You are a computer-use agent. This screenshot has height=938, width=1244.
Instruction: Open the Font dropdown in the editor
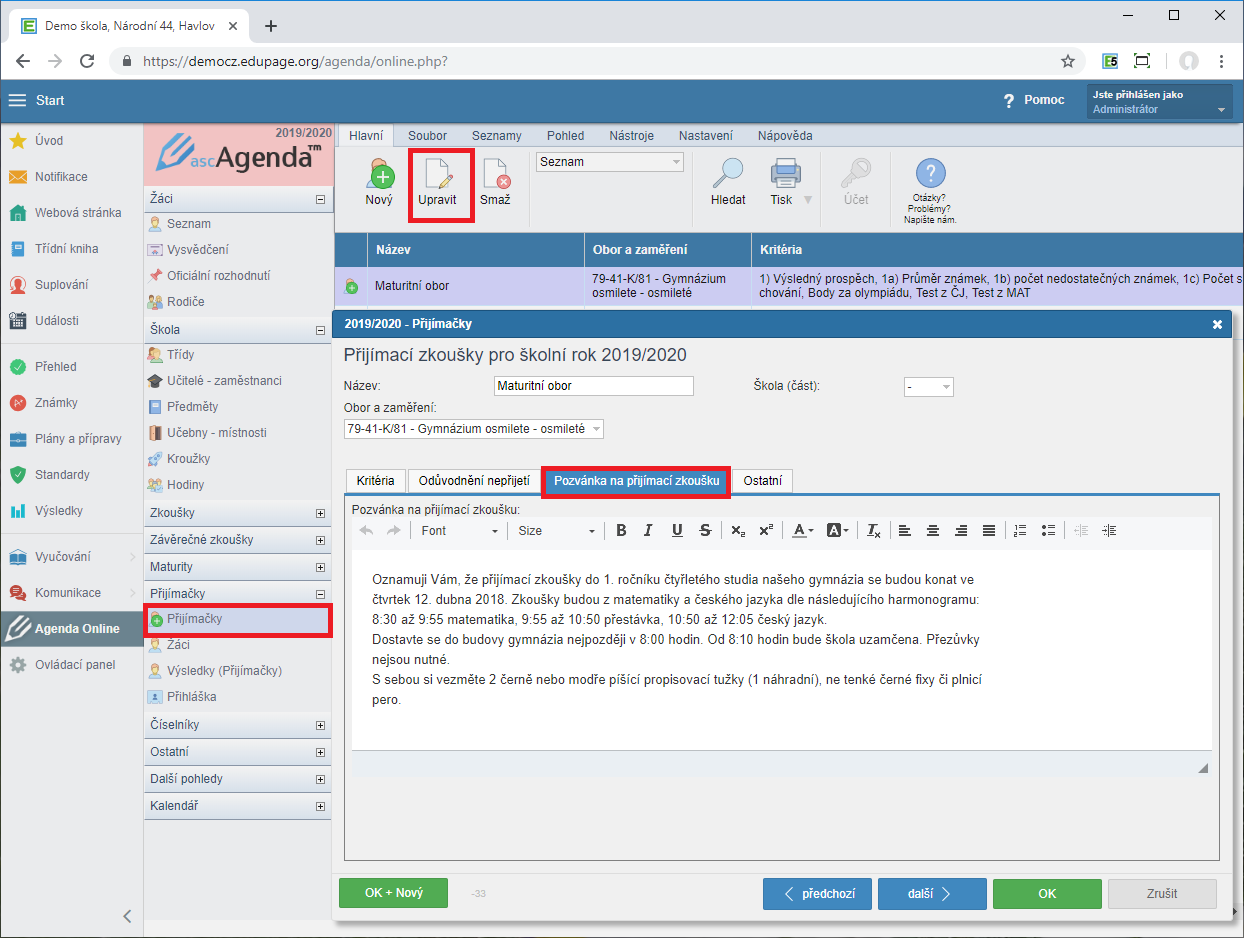(x=459, y=531)
